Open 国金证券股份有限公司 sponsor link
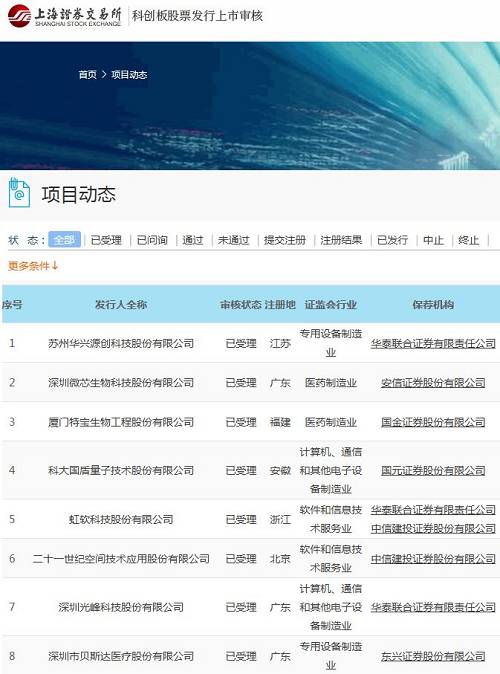Screen dimensions: 500x674 (x=433, y=422)
